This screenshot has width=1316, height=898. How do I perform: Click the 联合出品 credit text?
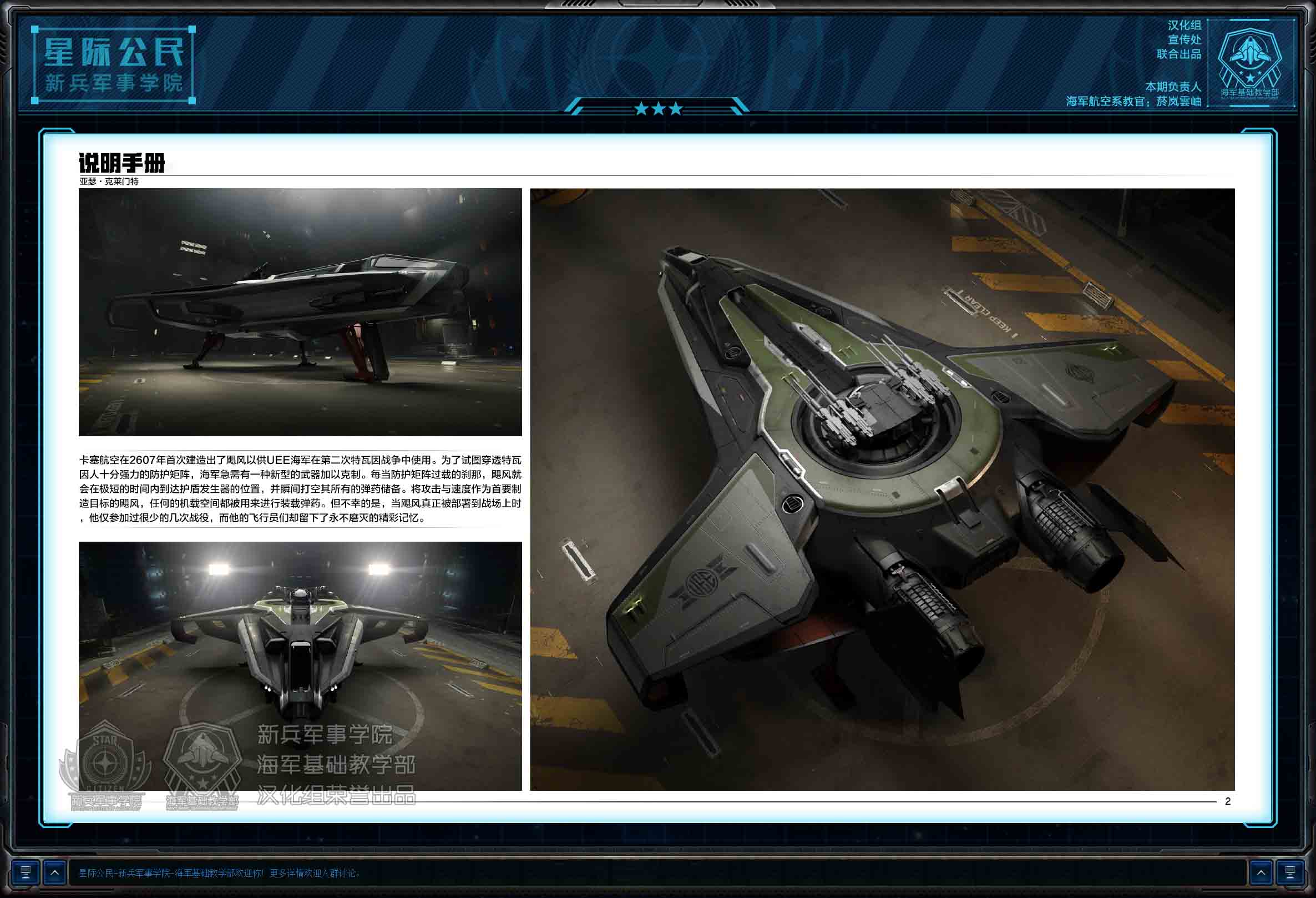1178,54
